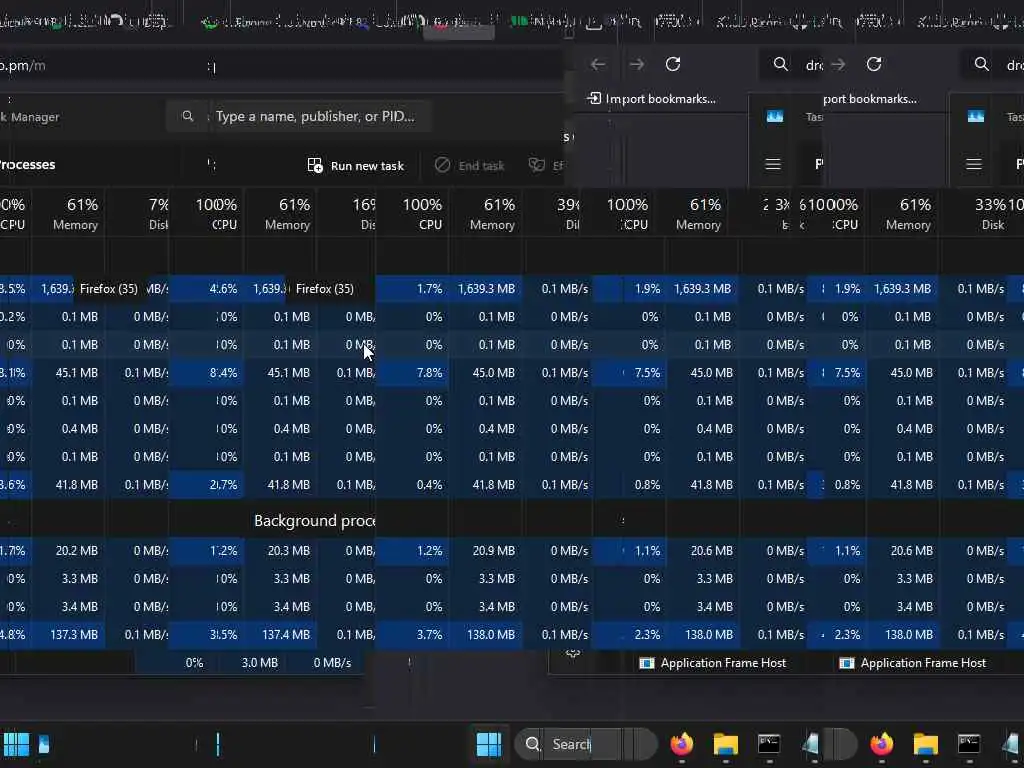The height and width of the screenshot is (768, 1024).
Task: Select the '20.9 MB' memory cell
Action: [x=485, y=551]
